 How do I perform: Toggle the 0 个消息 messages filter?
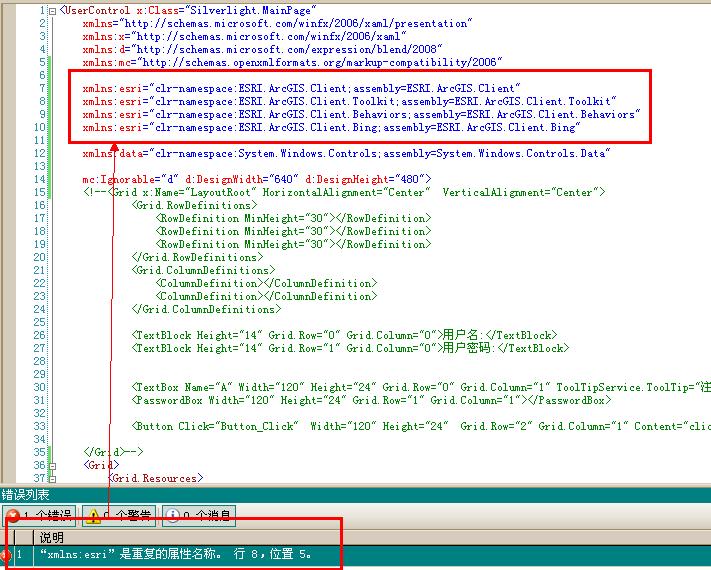[199, 516]
